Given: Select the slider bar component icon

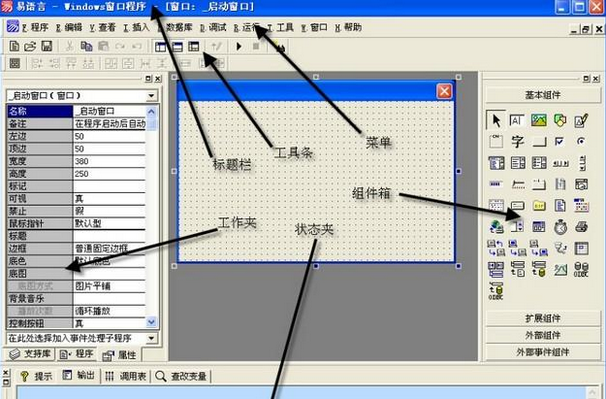Looking at the screenshot, I should pos(518,185).
